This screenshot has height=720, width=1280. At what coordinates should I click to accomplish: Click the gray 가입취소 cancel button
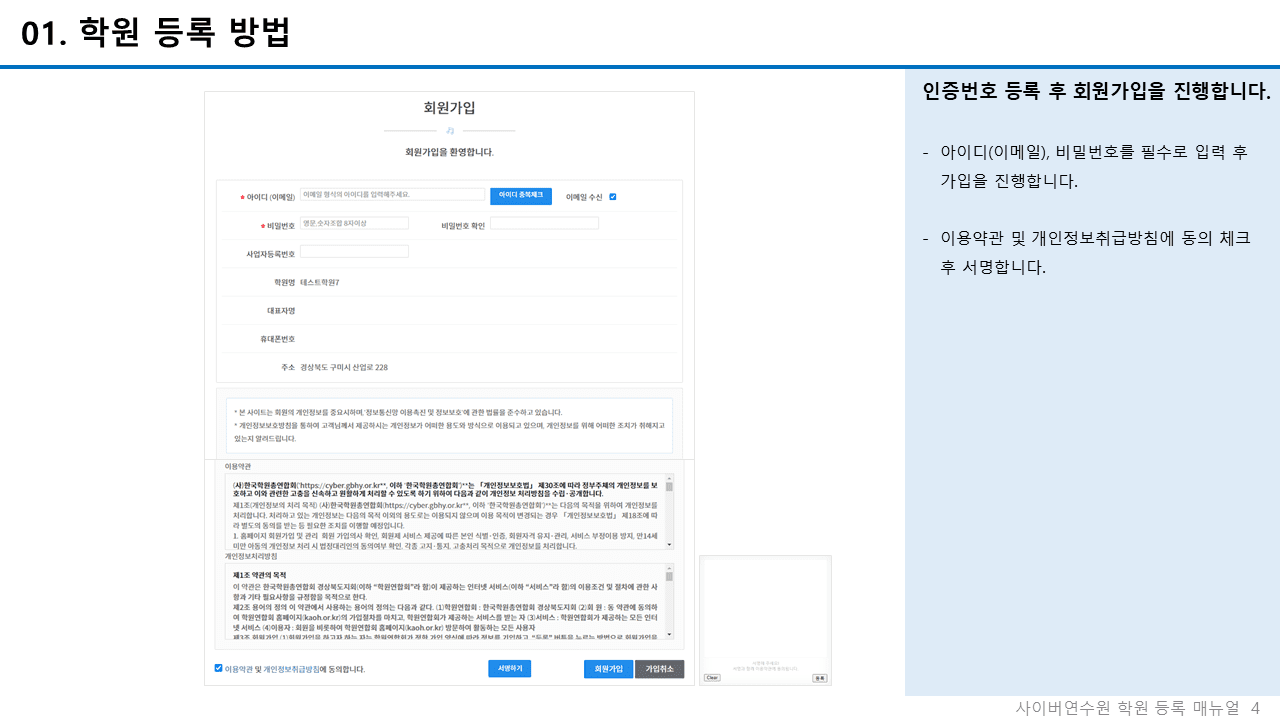(x=659, y=669)
